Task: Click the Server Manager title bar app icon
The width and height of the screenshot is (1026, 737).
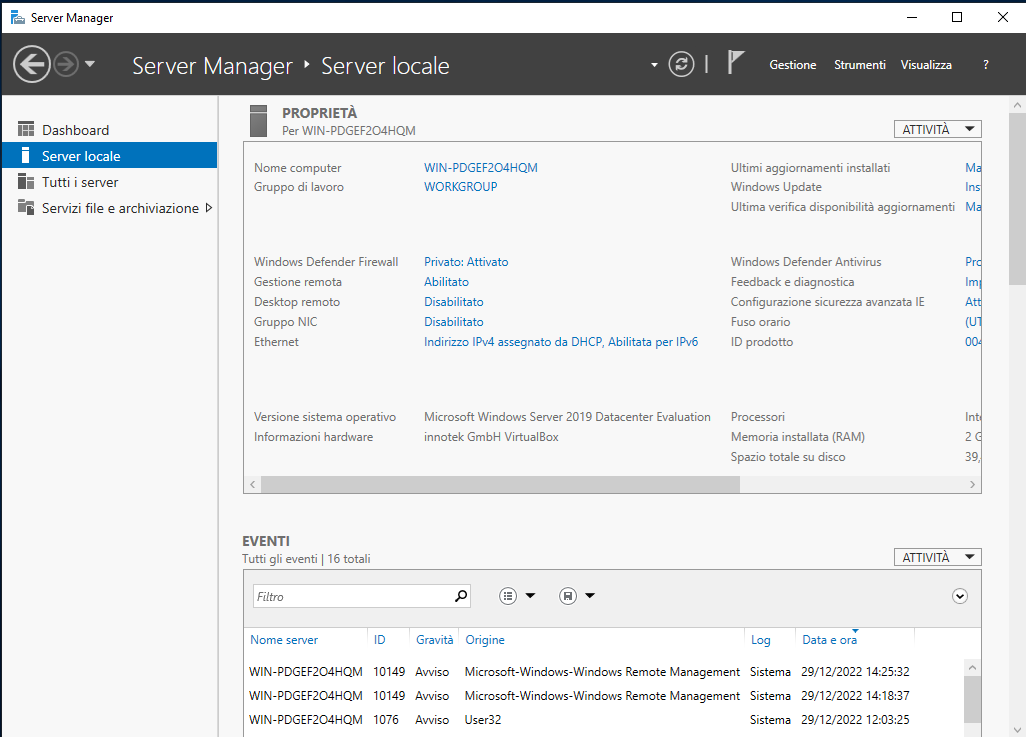Action: (x=18, y=17)
